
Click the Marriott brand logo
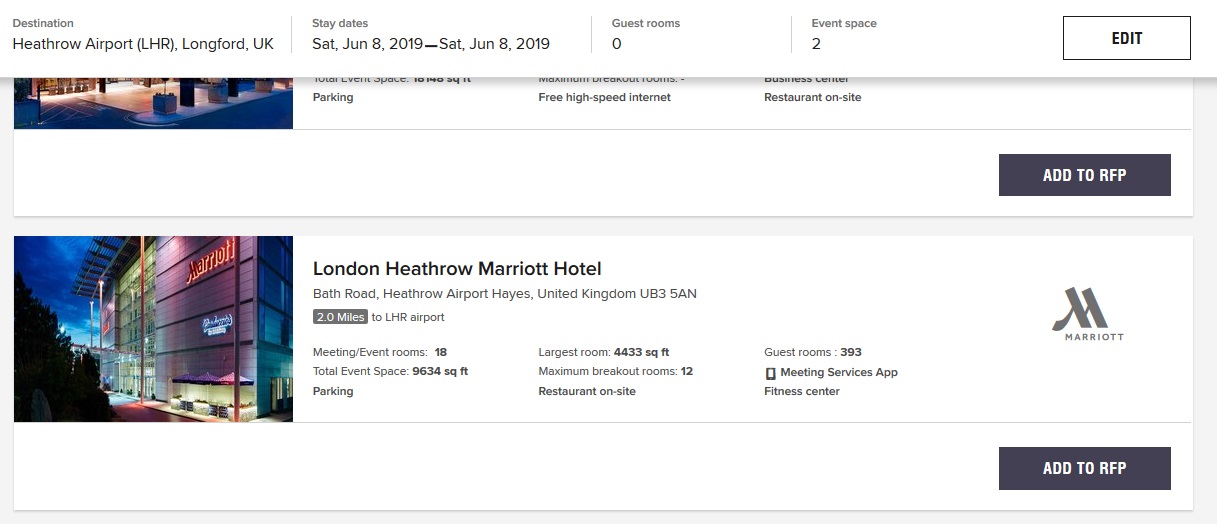[1087, 314]
